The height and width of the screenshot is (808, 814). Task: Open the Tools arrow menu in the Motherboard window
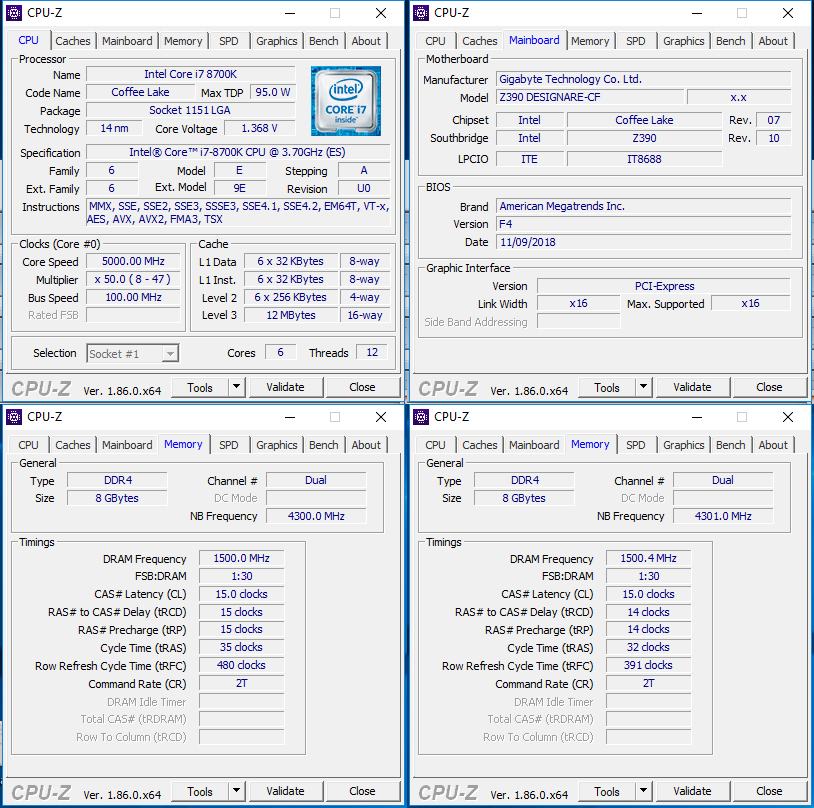point(643,387)
